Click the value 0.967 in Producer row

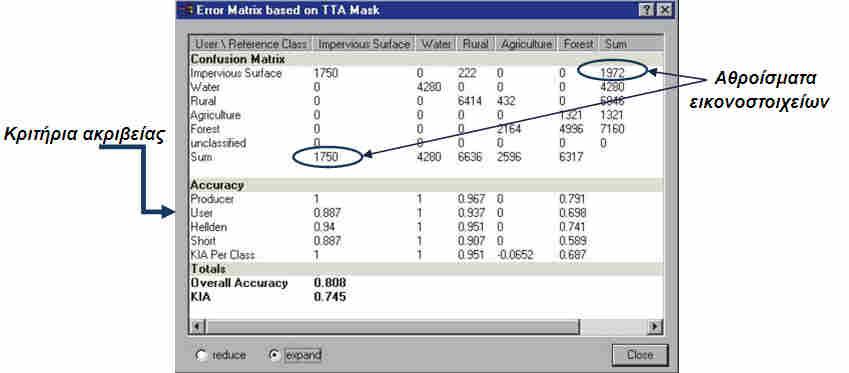(x=472, y=199)
